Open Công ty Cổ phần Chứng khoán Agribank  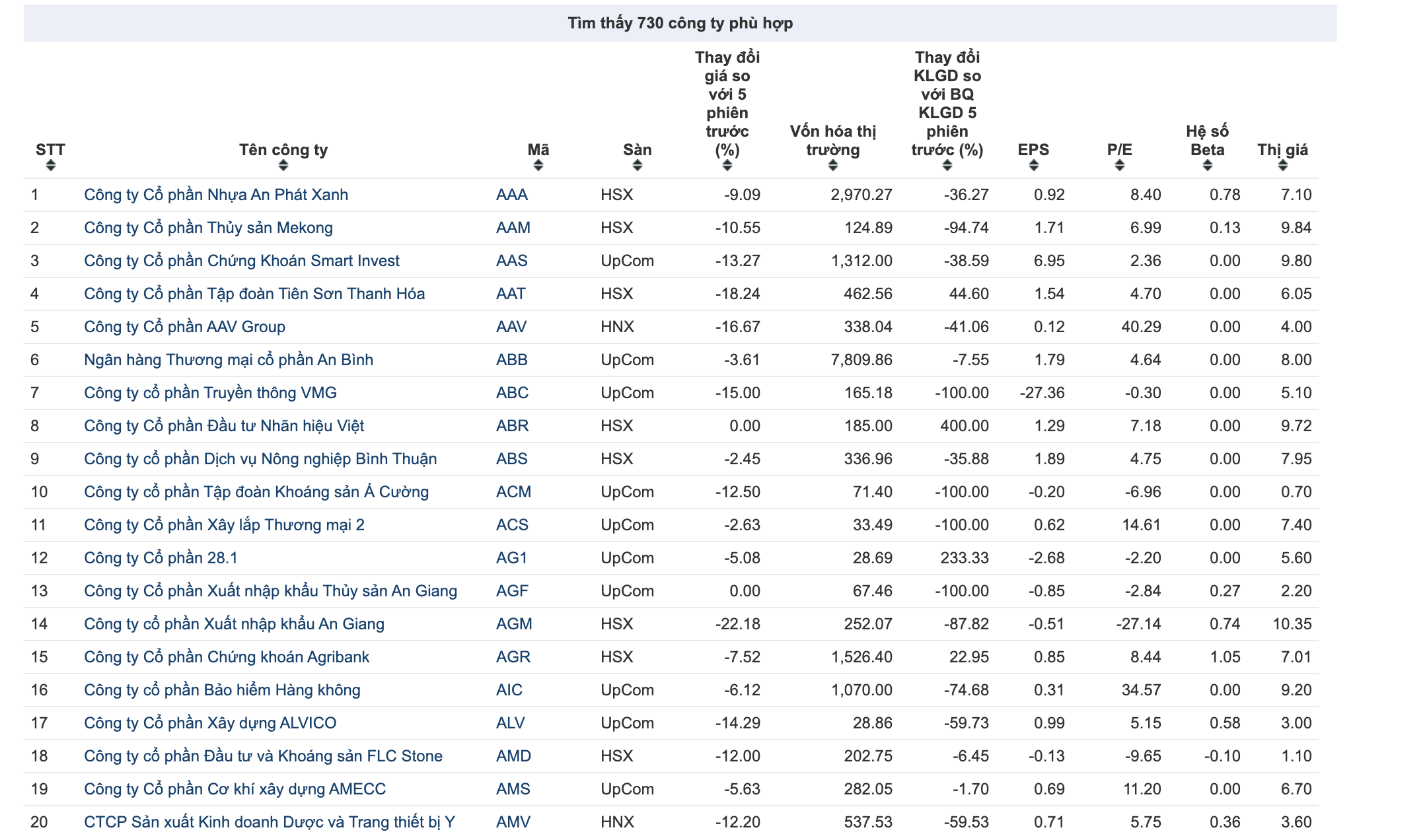click(x=226, y=657)
